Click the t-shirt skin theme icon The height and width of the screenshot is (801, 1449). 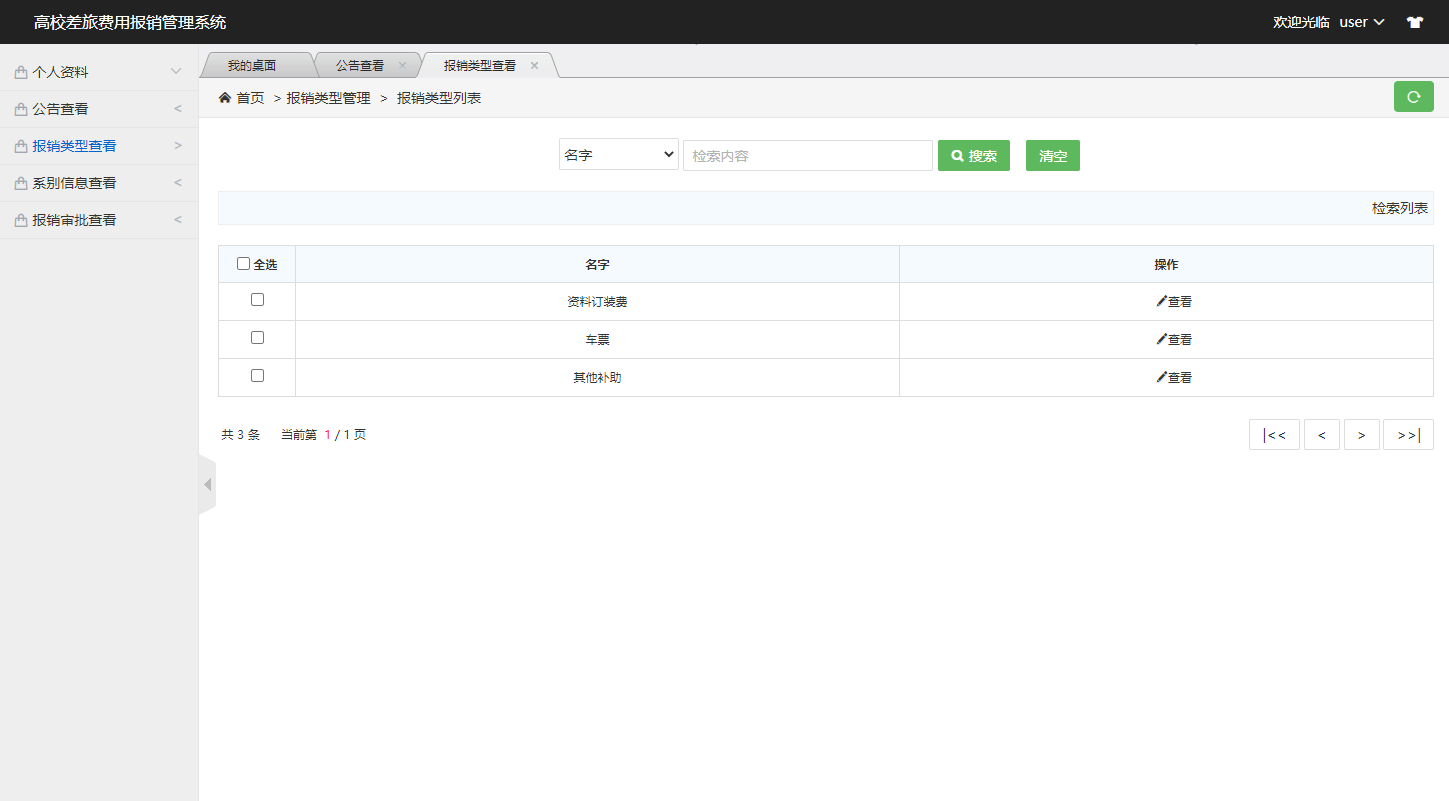pyautogui.click(x=1414, y=22)
